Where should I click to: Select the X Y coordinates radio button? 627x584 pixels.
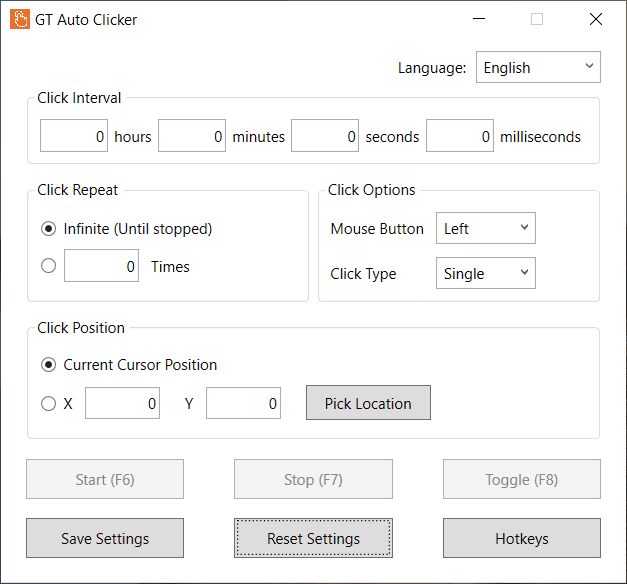point(48,404)
